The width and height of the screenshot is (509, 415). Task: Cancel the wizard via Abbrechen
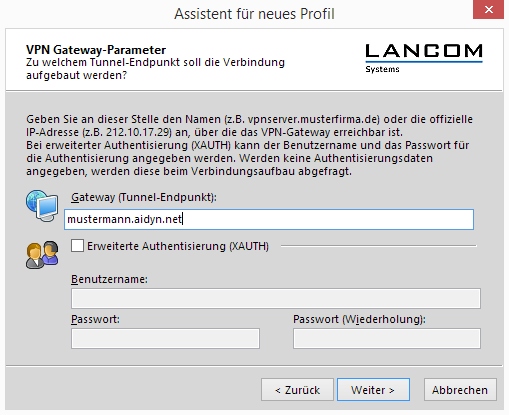coord(460,390)
